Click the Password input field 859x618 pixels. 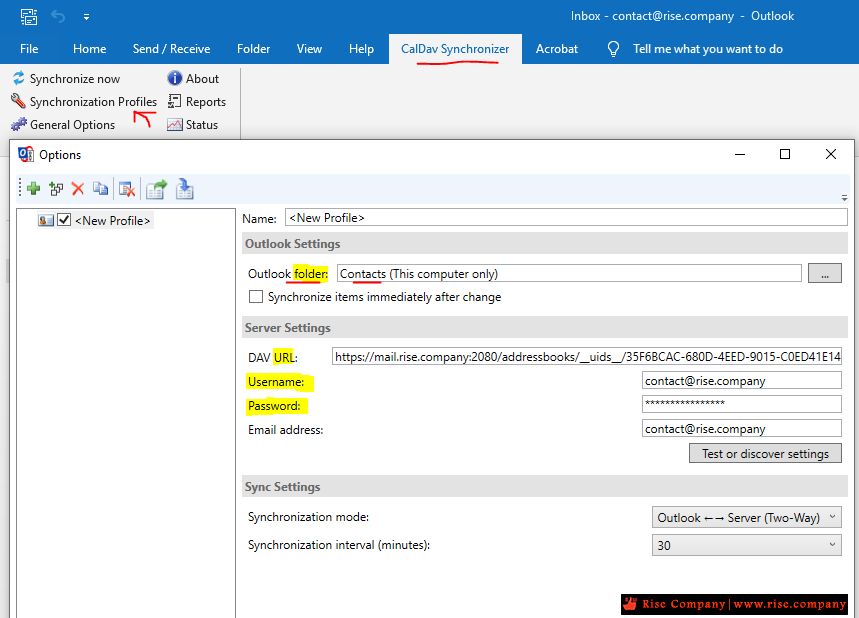pyautogui.click(x=741, y=404)
